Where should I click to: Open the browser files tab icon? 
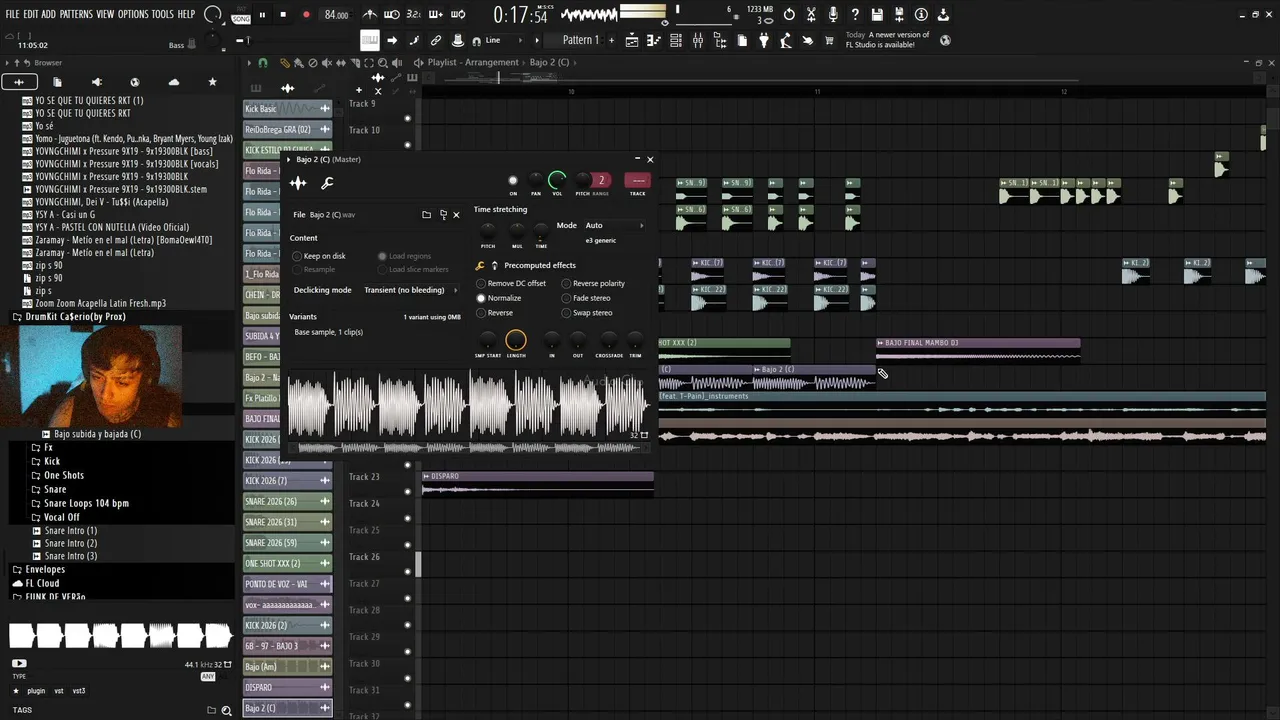tap(57, 82)
